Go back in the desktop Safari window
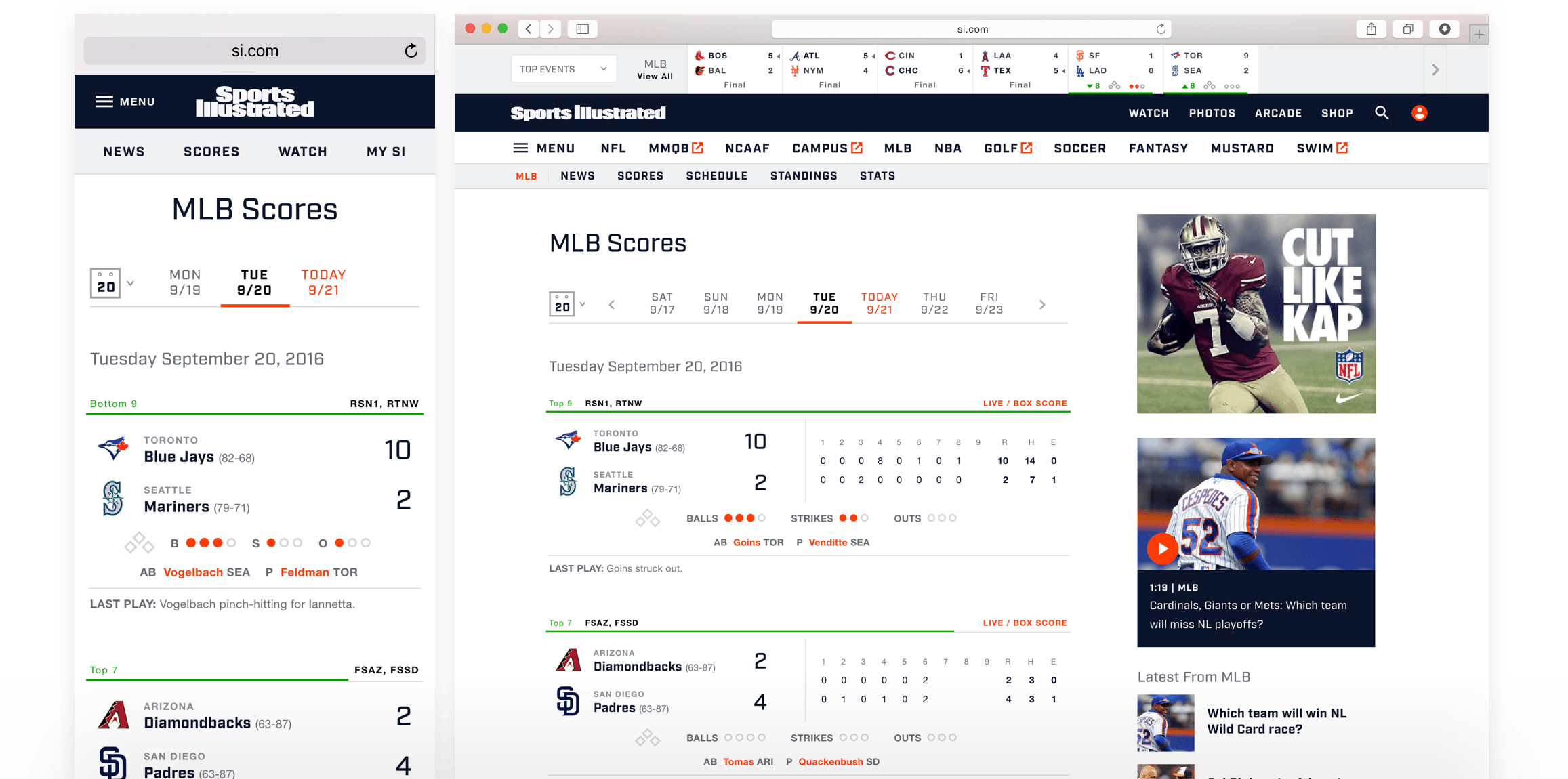Screen dimensions: 1568x779 tap(529, 28)
